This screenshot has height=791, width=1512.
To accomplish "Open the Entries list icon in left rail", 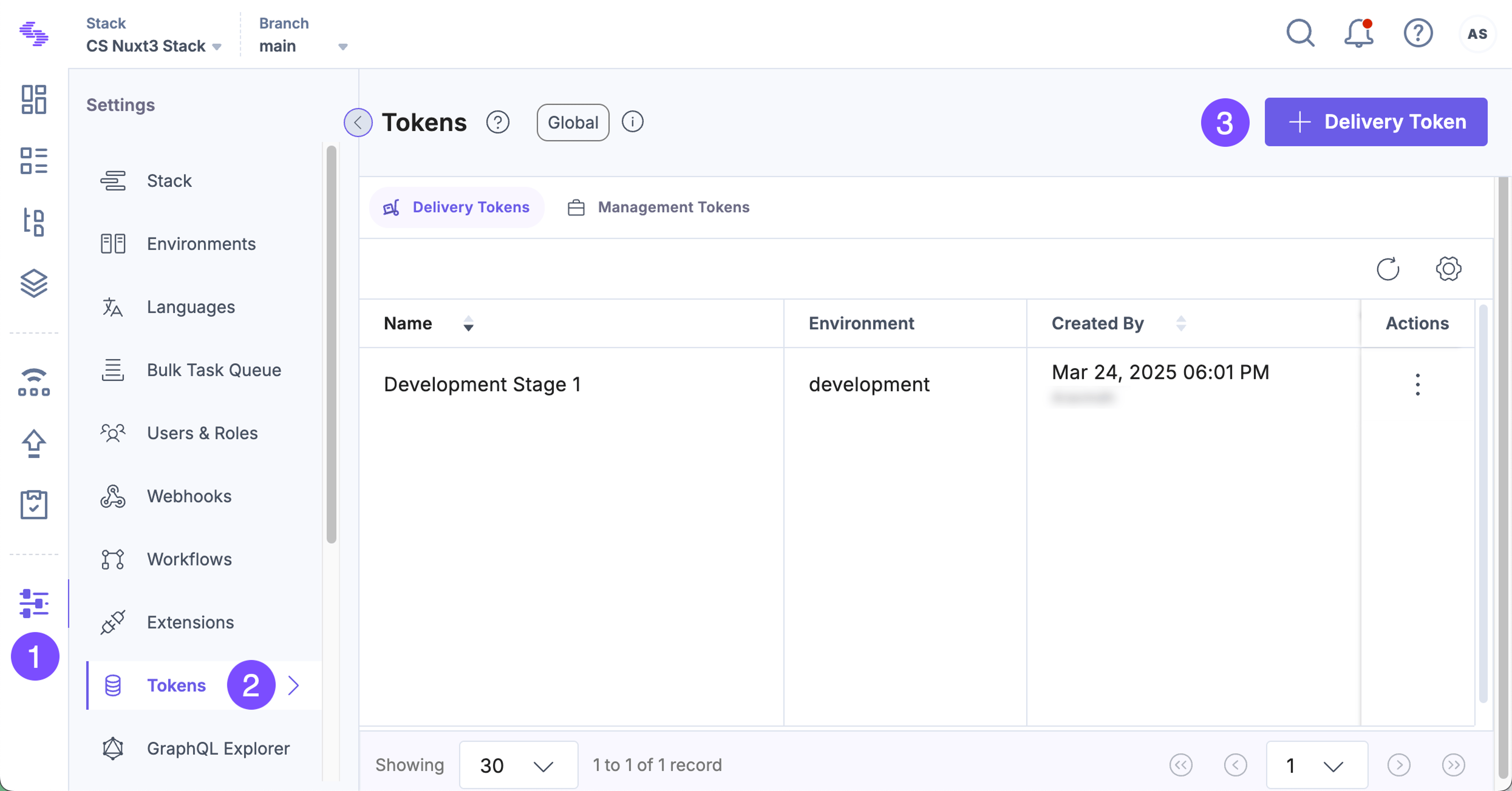I will click(x=33, y=161).
